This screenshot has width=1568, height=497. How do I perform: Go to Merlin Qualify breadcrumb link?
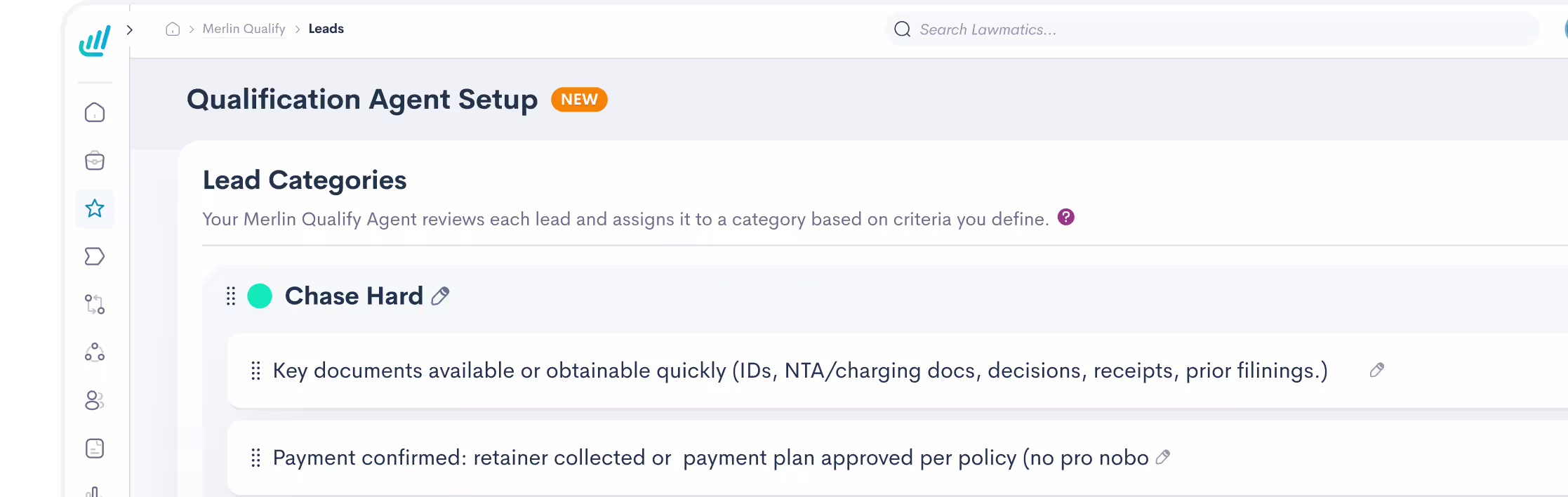(244, 29)
